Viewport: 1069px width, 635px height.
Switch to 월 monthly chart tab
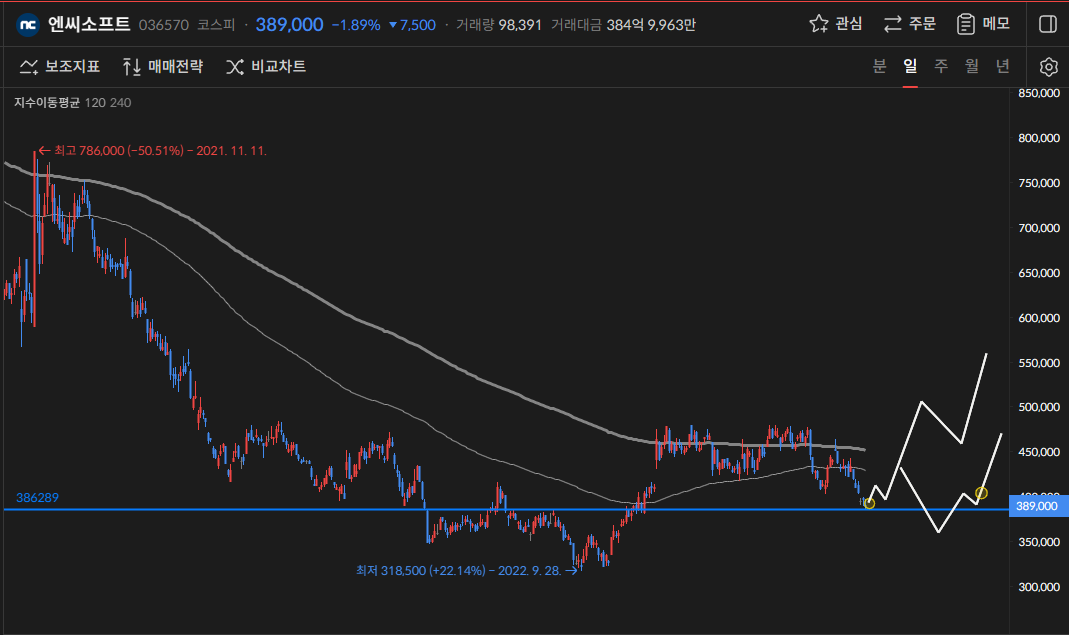[x=972, y=66]
